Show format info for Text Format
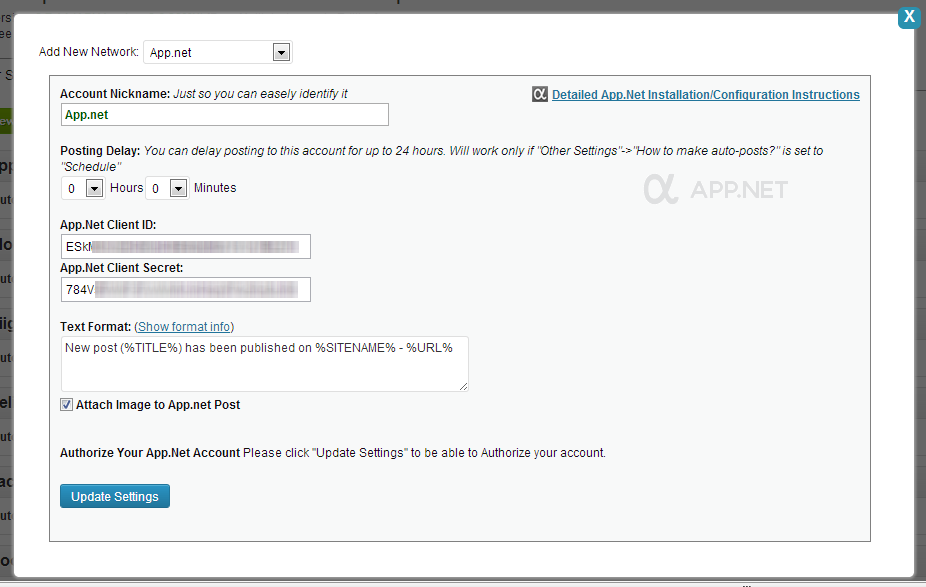The image size is (926, 587). [184, 327]
